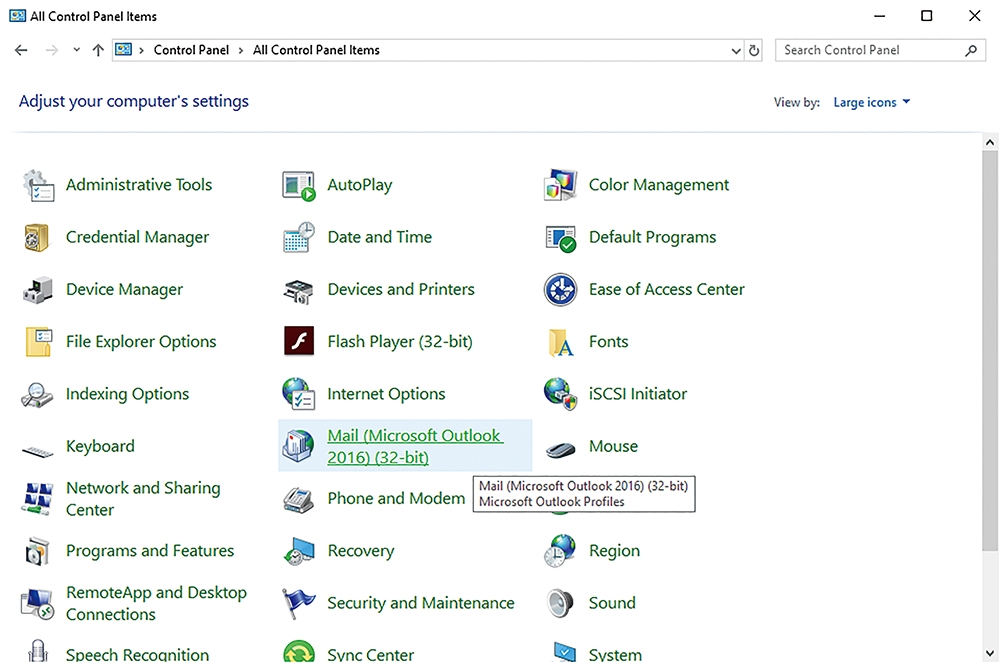
Task: Click the Speech Recognition microphone icon
Action: tap(38, 651)
